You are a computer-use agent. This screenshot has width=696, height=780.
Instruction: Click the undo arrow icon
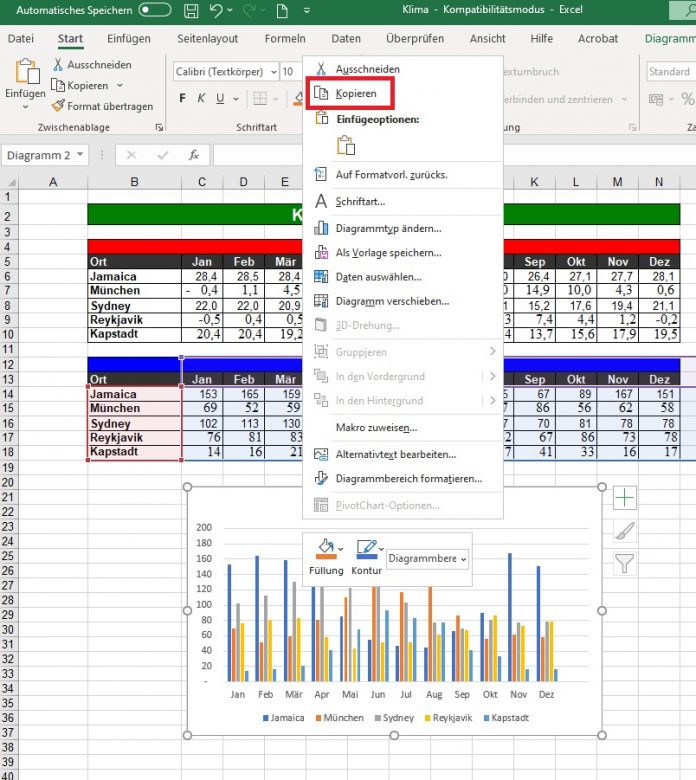coord(215,10)
